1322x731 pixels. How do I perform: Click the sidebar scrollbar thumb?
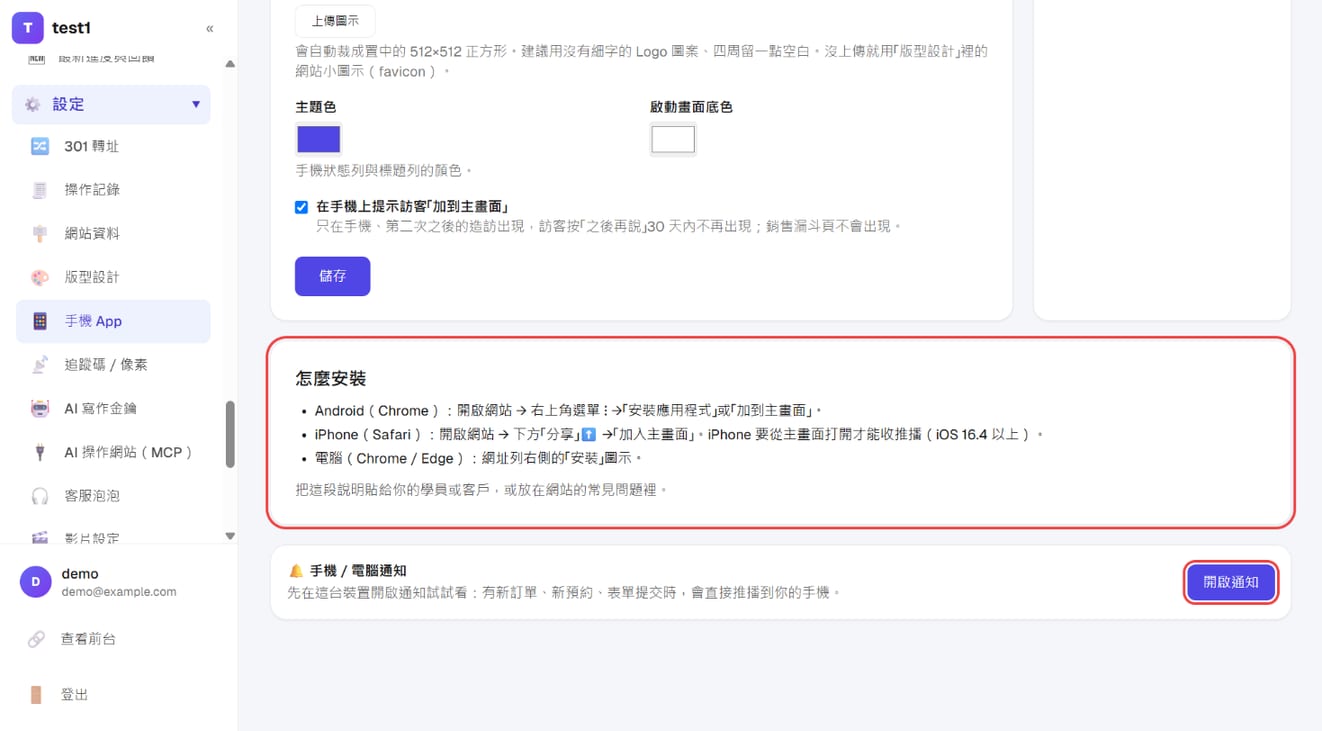coord(230,434)
